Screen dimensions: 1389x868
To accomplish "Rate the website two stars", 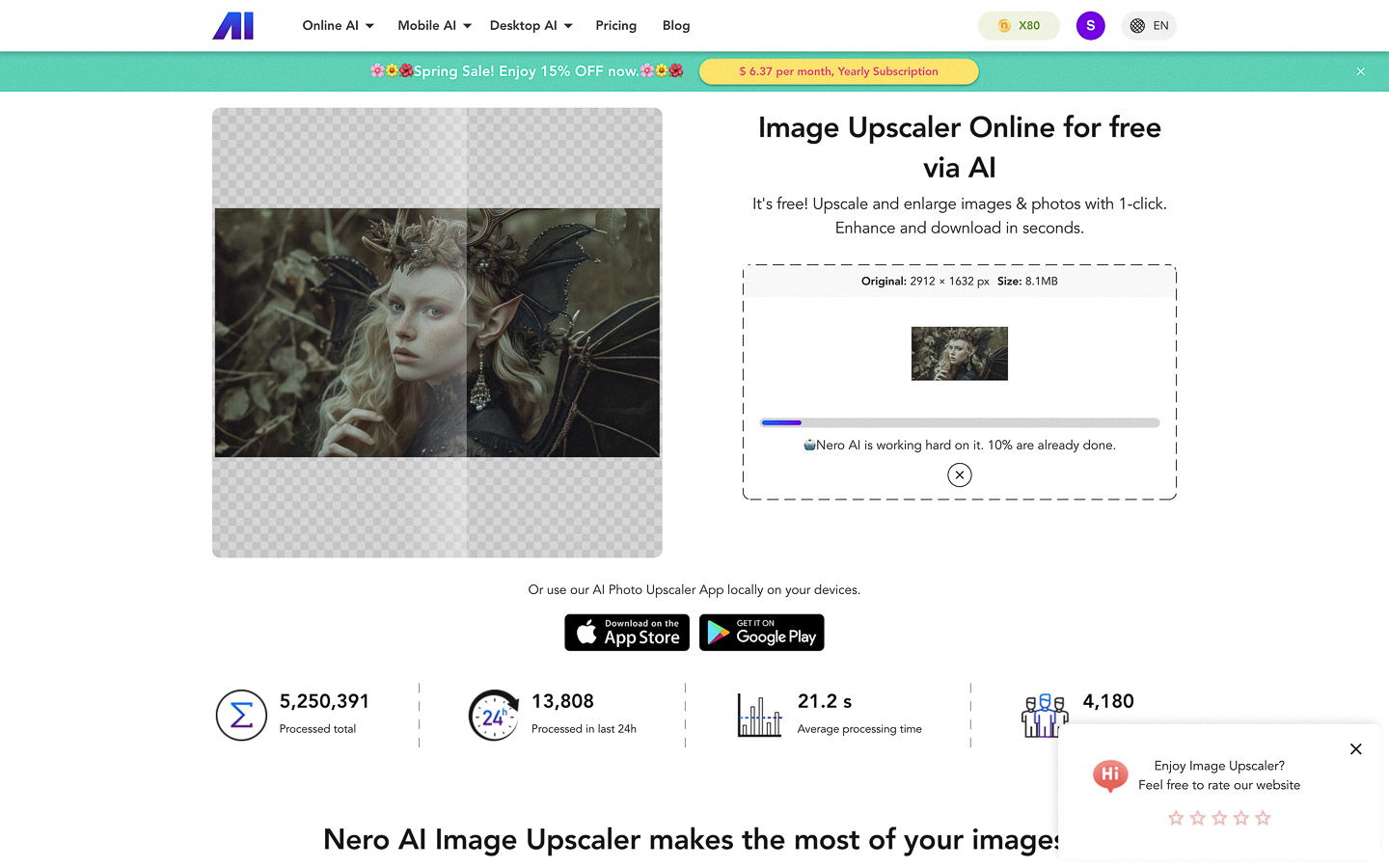I will (x=1198, y=818).
